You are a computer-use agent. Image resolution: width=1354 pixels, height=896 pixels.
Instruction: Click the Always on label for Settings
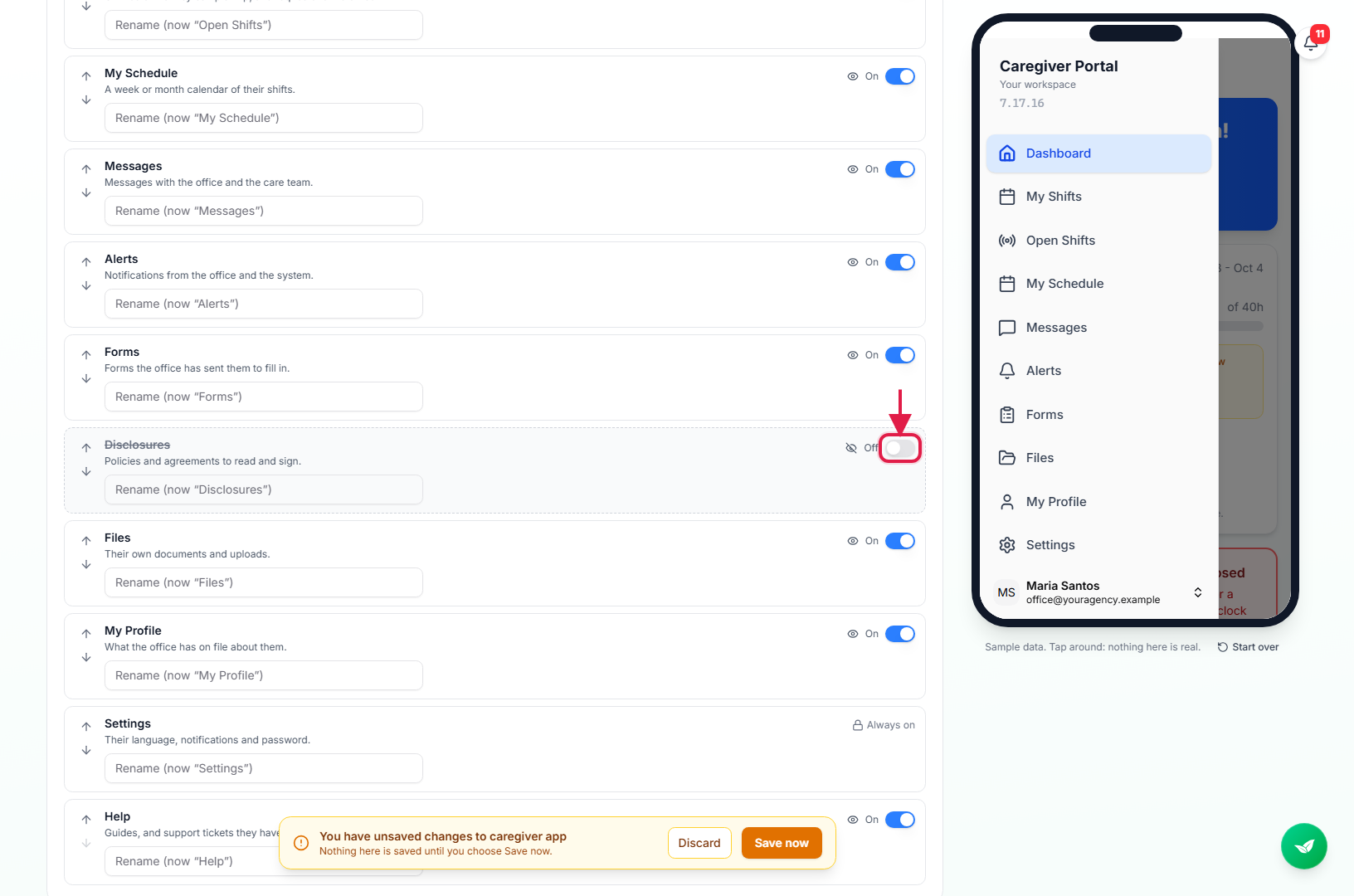click(884, 725)
